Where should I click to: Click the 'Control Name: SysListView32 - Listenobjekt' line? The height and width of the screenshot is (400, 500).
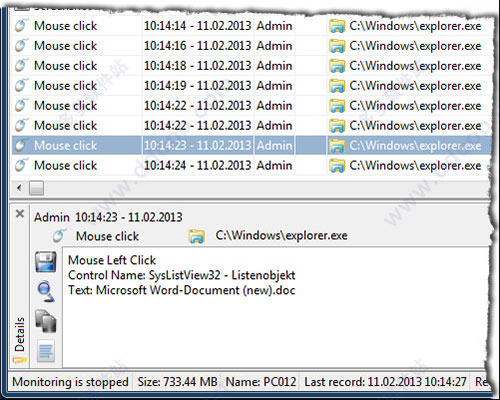(x=182, y=275)
